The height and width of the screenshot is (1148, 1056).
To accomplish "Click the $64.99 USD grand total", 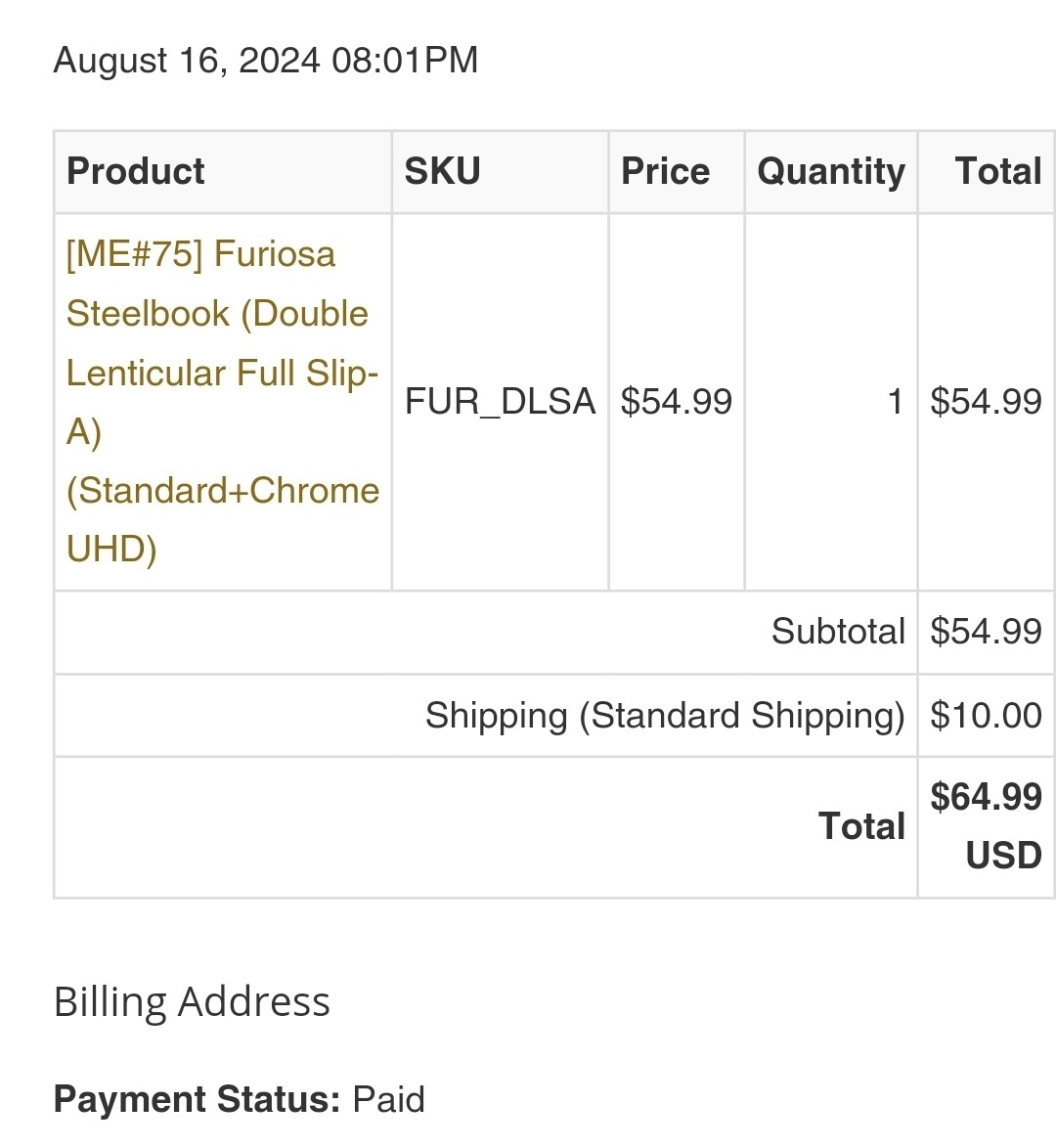I will click(986, 825).
